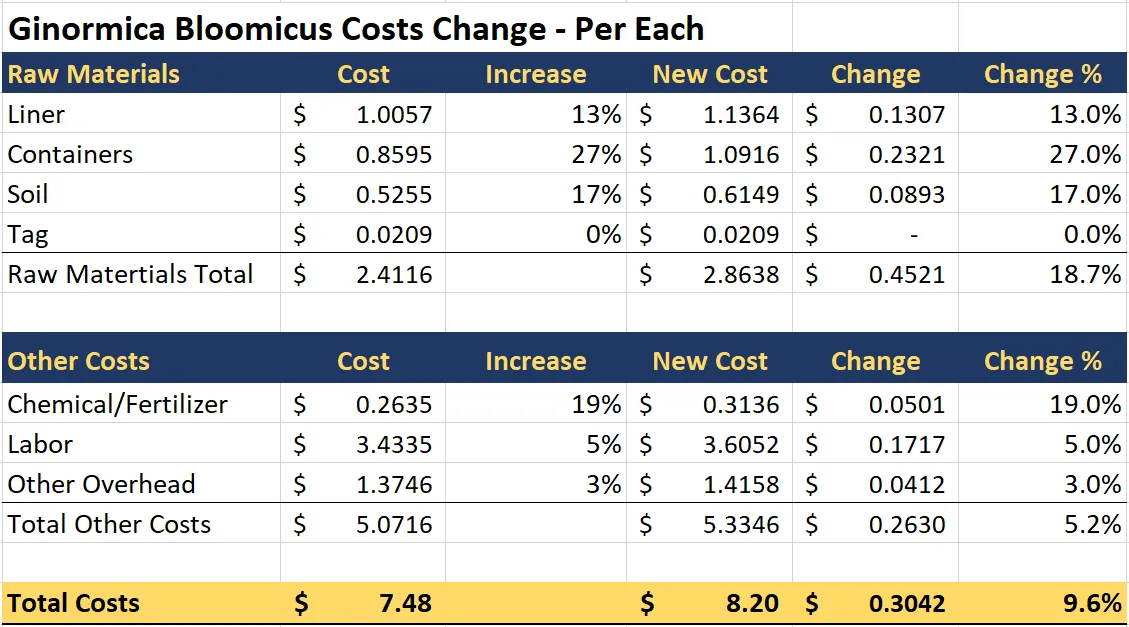Click the 'Other Costs' header cell
This screenshot has width=1129, height=627.
pos(78,361)
